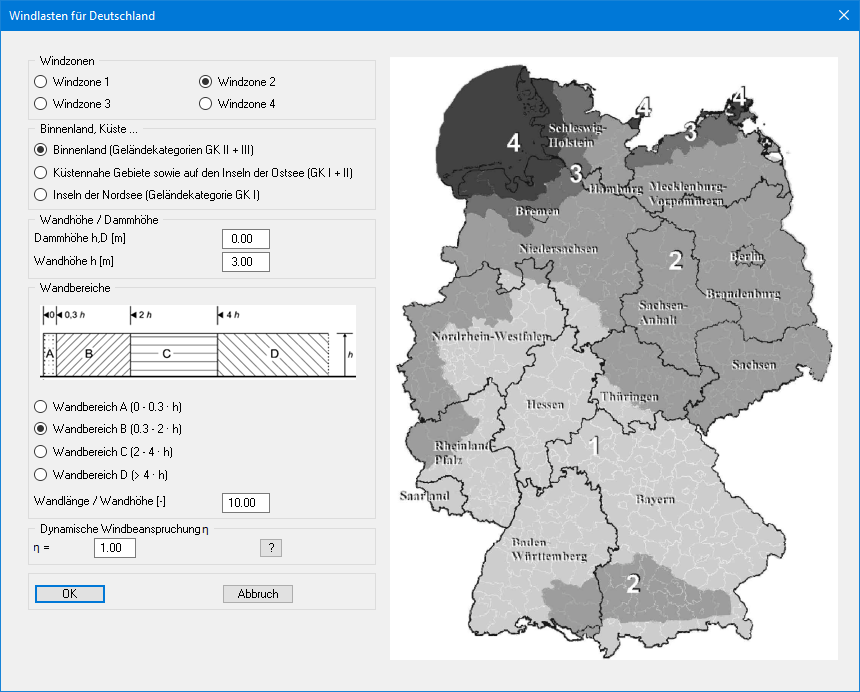This screenshot has height=692, width=860.
Task: Confirm the dialog with OK
Action: [x=69, y=593]
